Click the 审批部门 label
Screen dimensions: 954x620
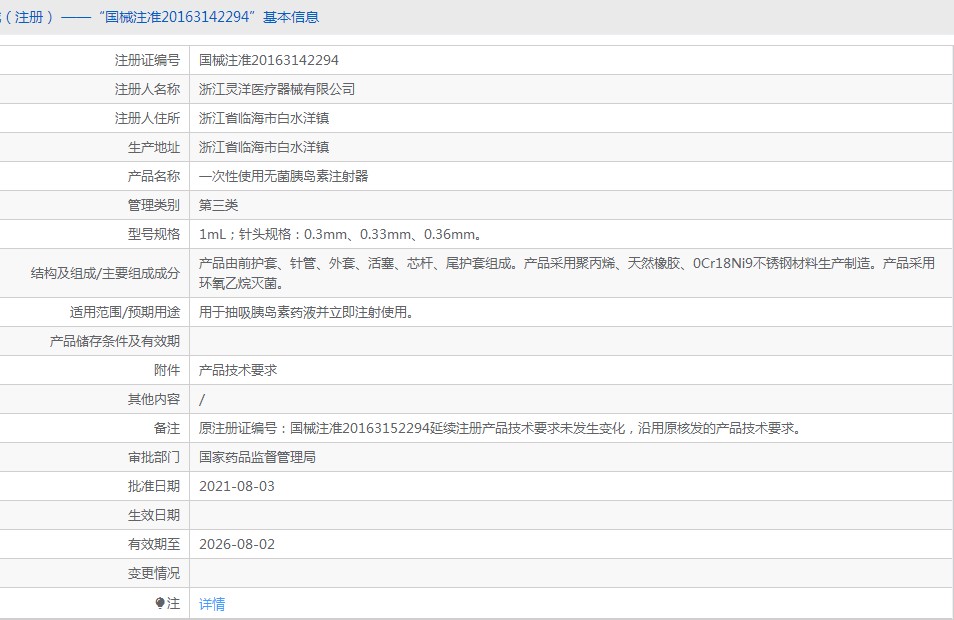(154, 457)
